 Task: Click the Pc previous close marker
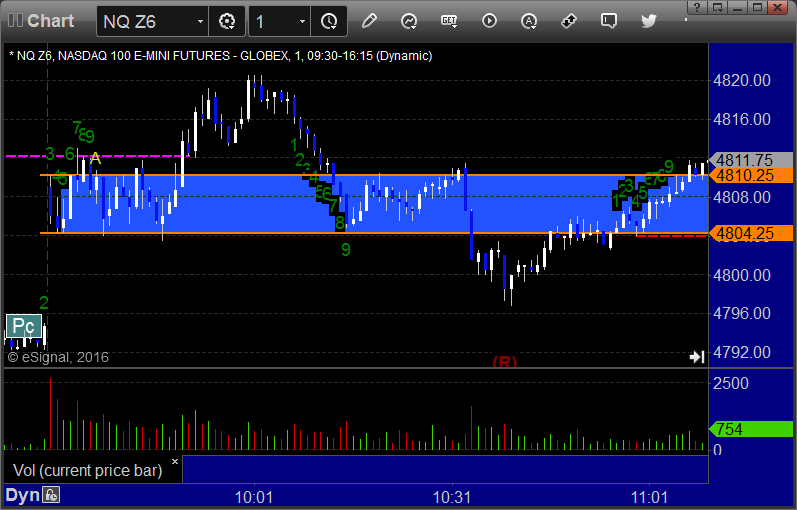(23, 326)
